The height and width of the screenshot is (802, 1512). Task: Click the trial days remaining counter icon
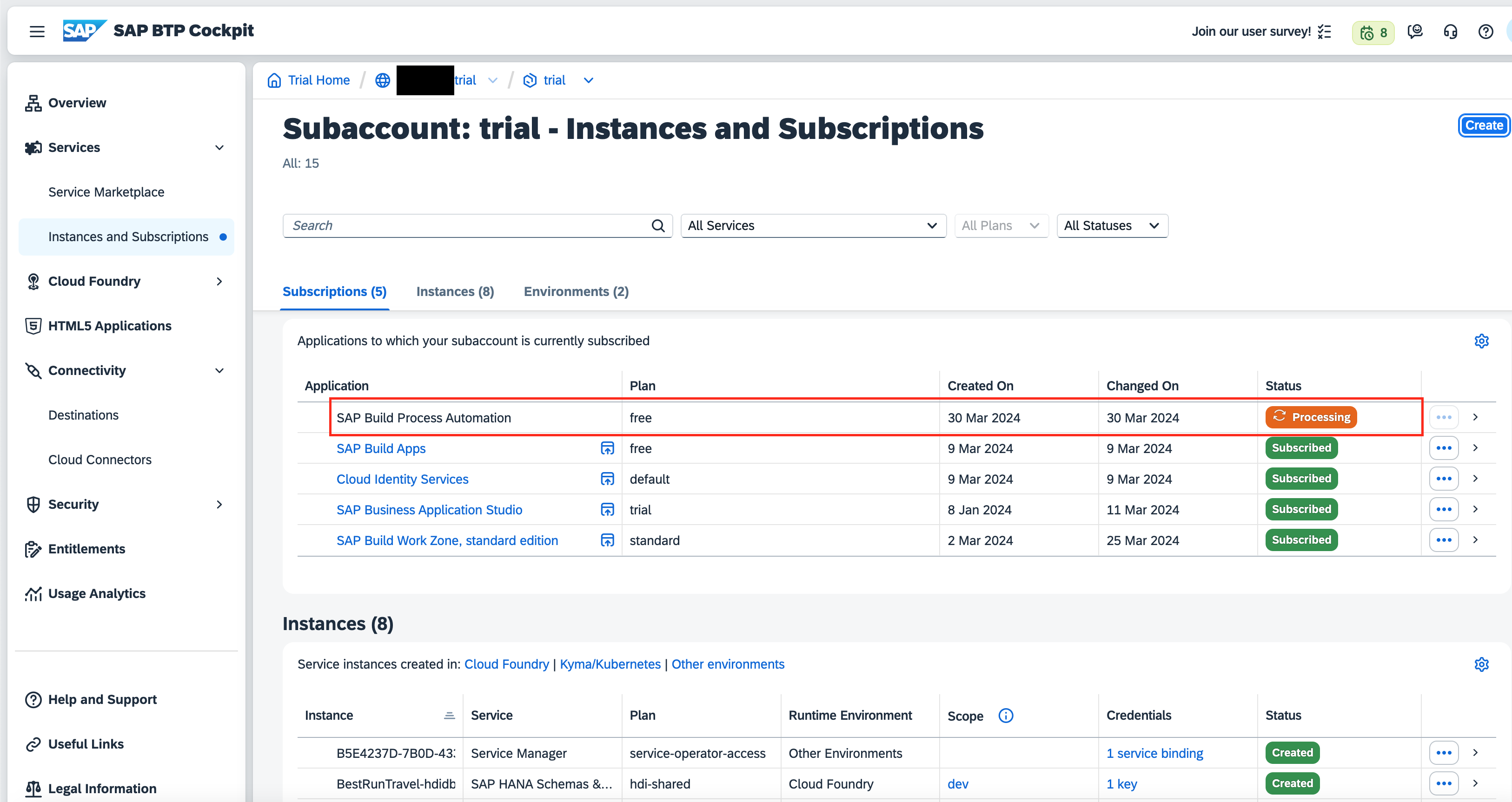click(1373, 32)
